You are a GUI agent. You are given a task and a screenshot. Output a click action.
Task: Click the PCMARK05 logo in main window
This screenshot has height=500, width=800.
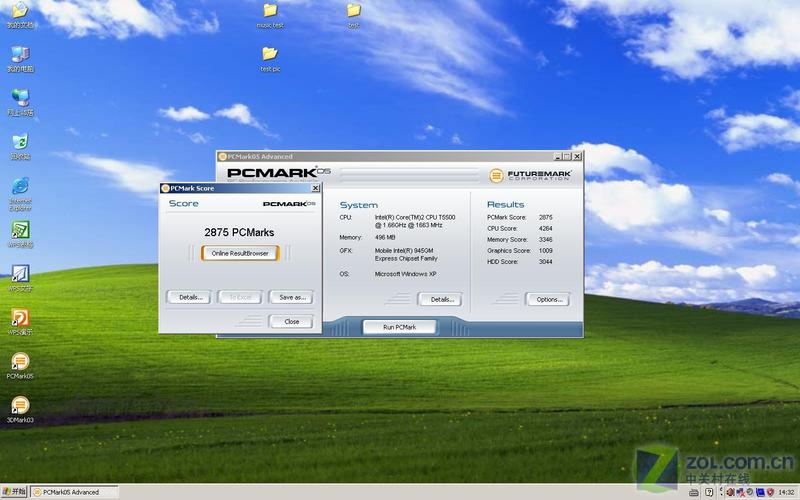pyautogui.click(x=279, y=172)
